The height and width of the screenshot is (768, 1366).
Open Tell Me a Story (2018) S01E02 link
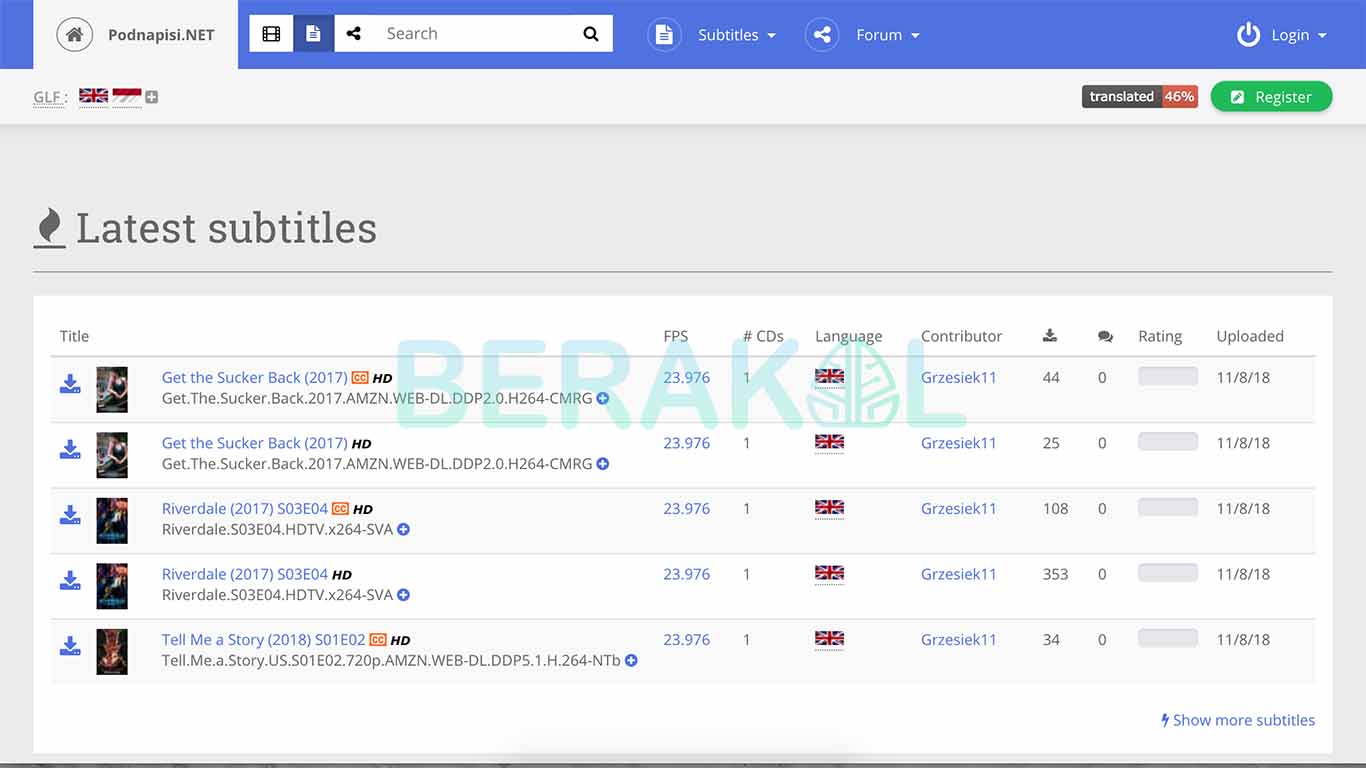264,640
